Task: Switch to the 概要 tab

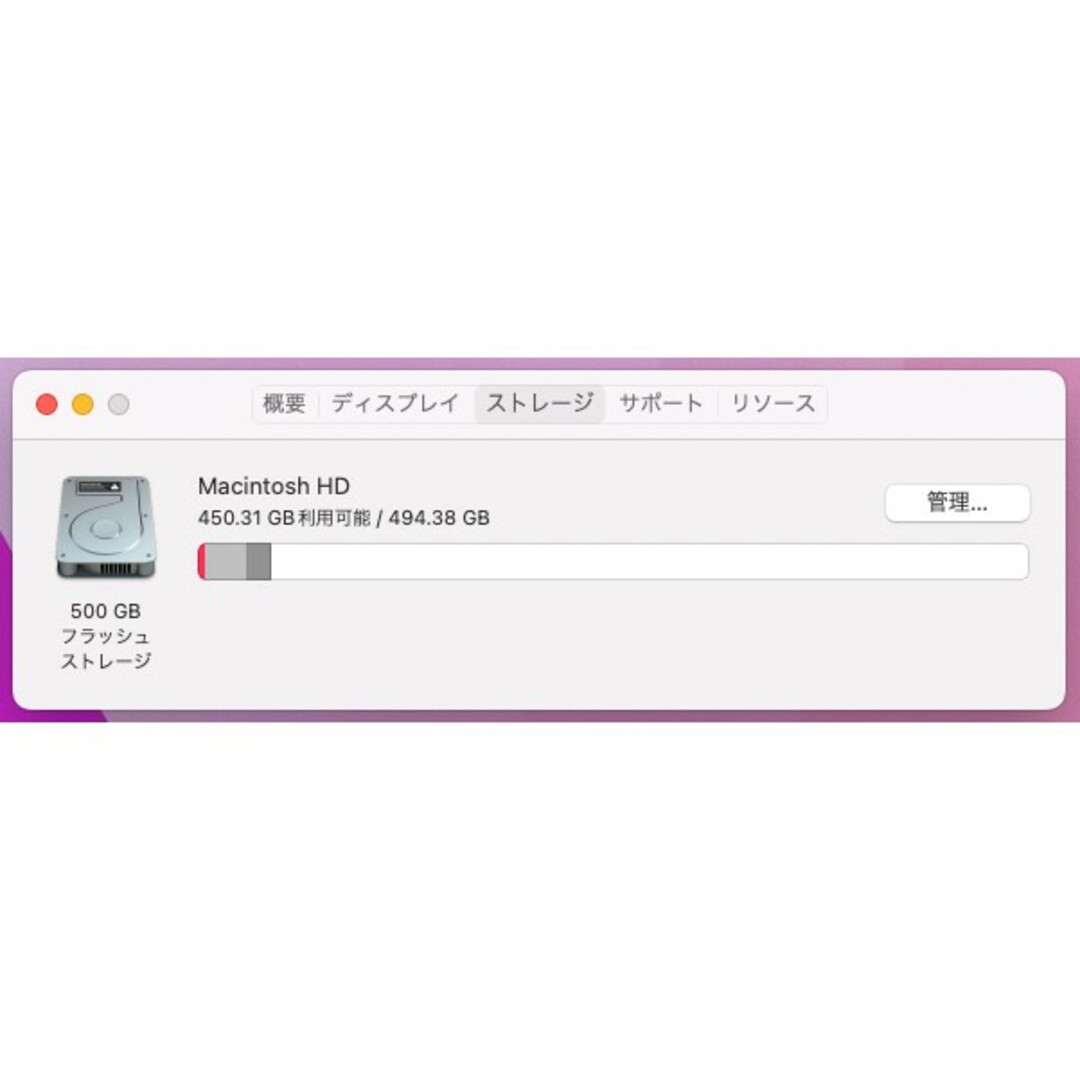Action: 284,404
